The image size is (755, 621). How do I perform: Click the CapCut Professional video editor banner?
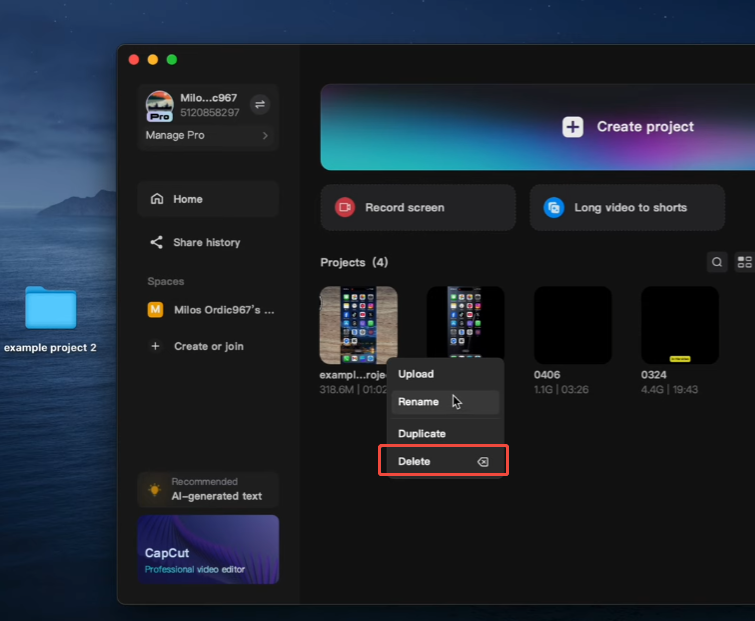pyautogui.click(x=208, y=549)
